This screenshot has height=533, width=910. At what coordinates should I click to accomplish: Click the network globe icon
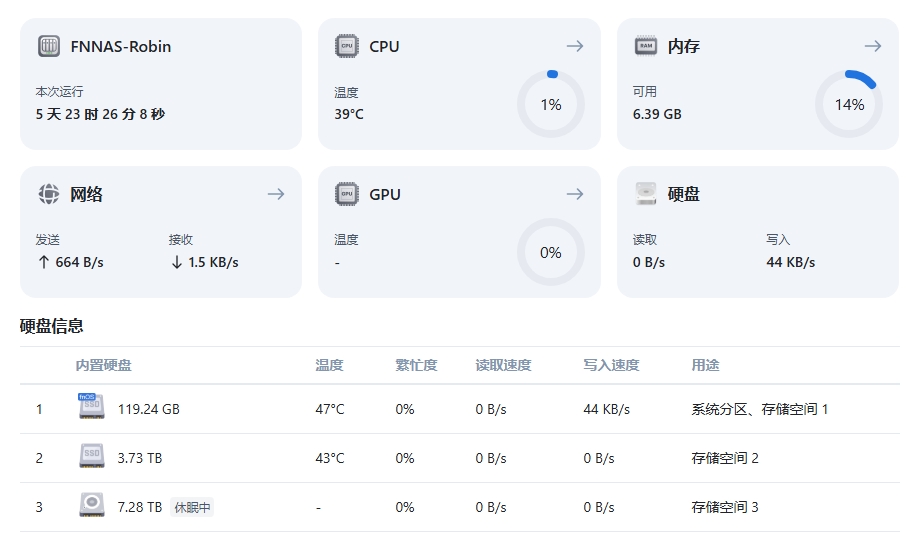pyautogui.click(x=48, y=194)
